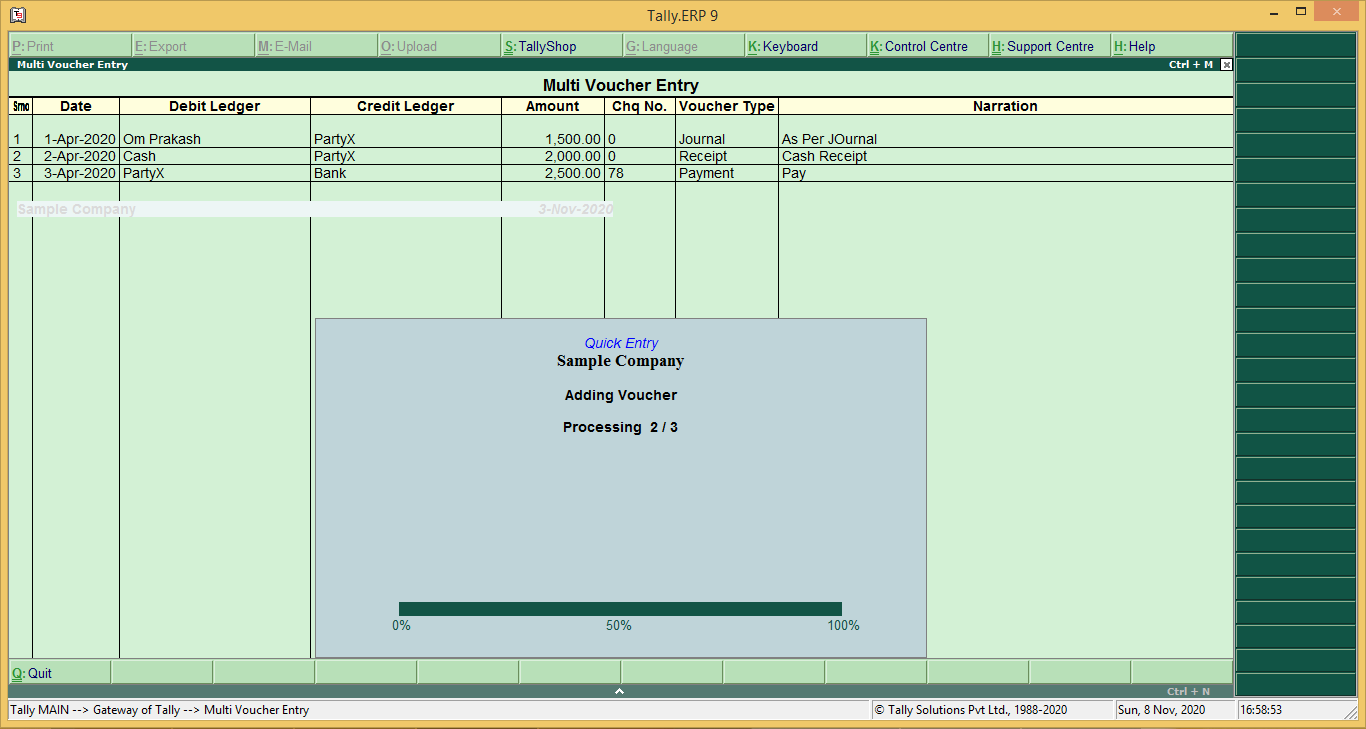Screen dimensions: 1366x729
Task: Click the Ctrl+N indicator at bottom right
Action: [1189, 689]
